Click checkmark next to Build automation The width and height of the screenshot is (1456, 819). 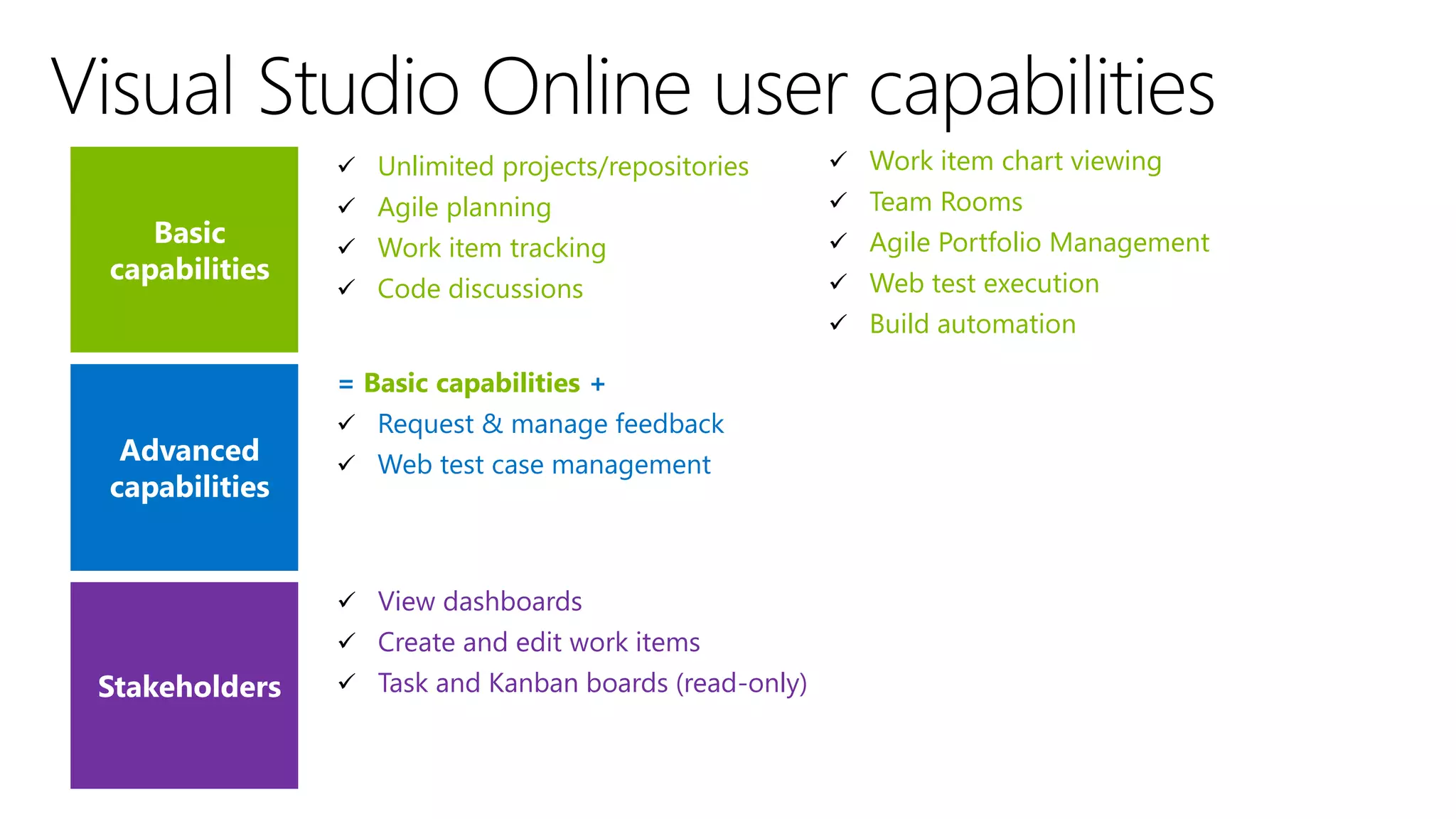coord(838,323)
